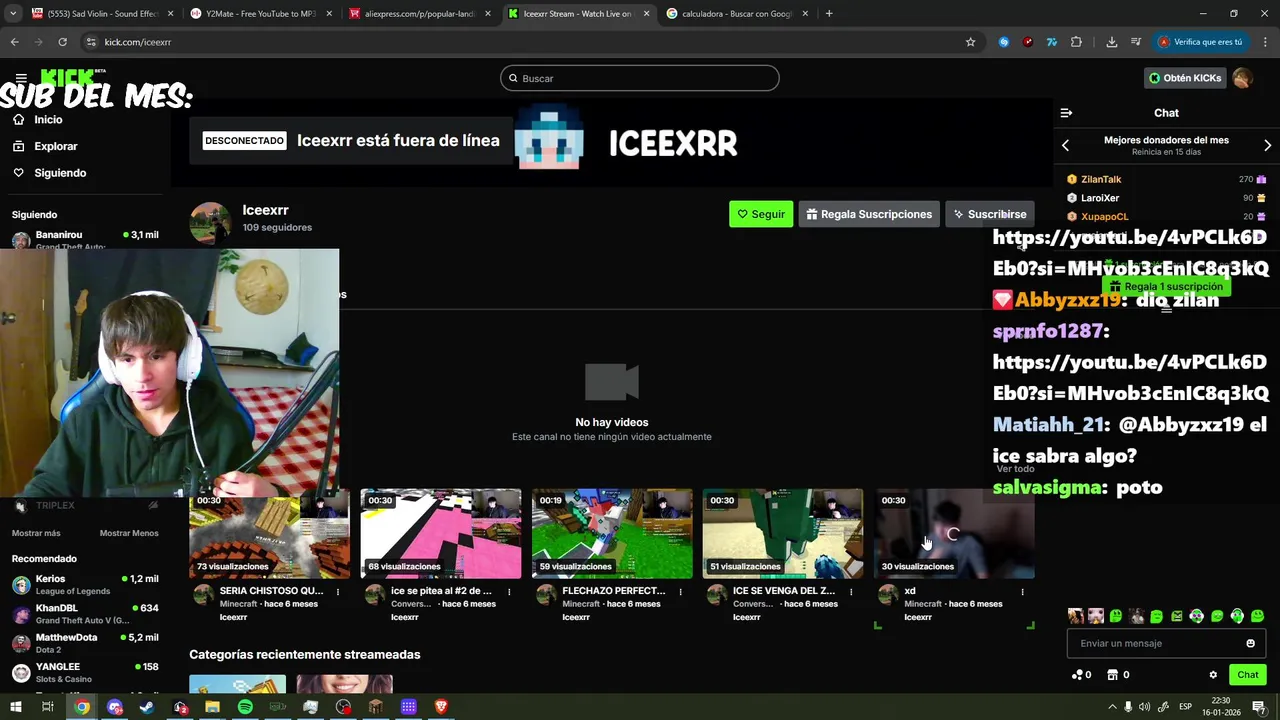This screenshot has width=1280, height=720.
Task: Open Kerios channel in Recomendado
Action: [x=85, y=585]
